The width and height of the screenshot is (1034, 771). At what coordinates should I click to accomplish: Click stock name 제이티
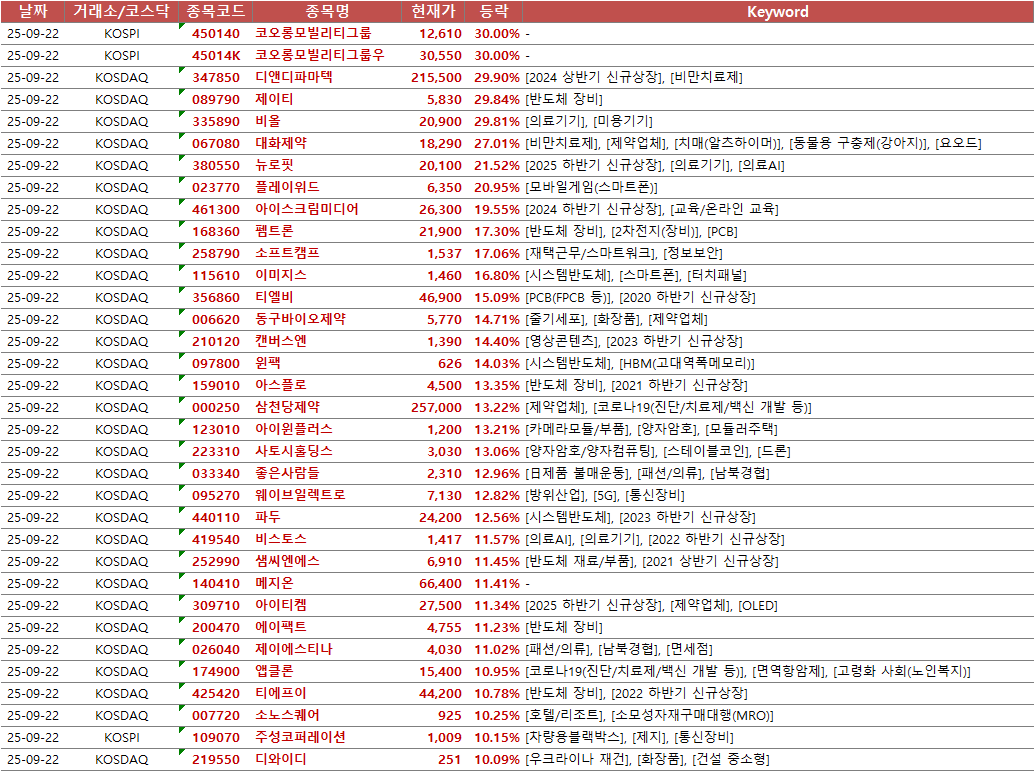(274, 100)
